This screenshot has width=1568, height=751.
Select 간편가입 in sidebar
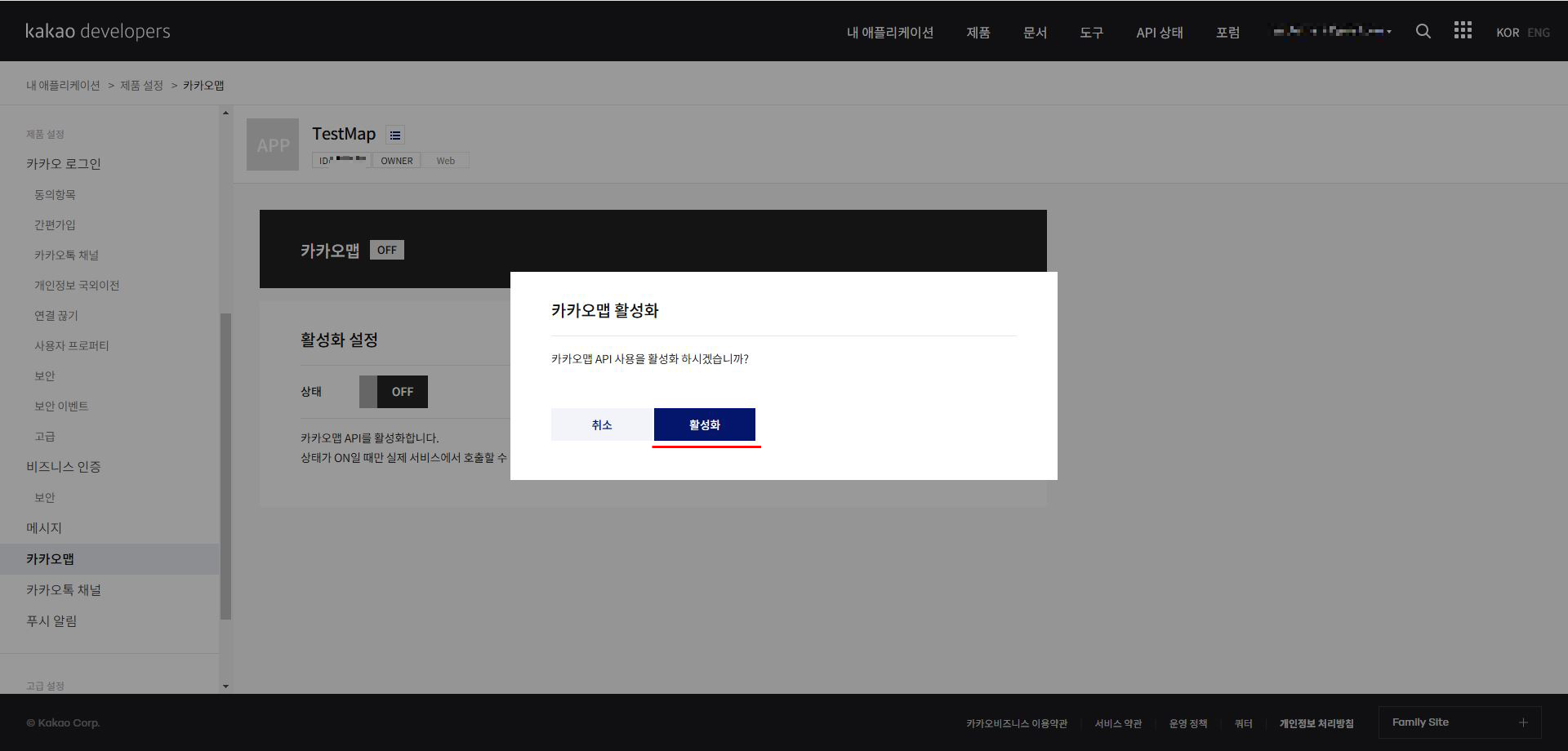tap(55, 225)
